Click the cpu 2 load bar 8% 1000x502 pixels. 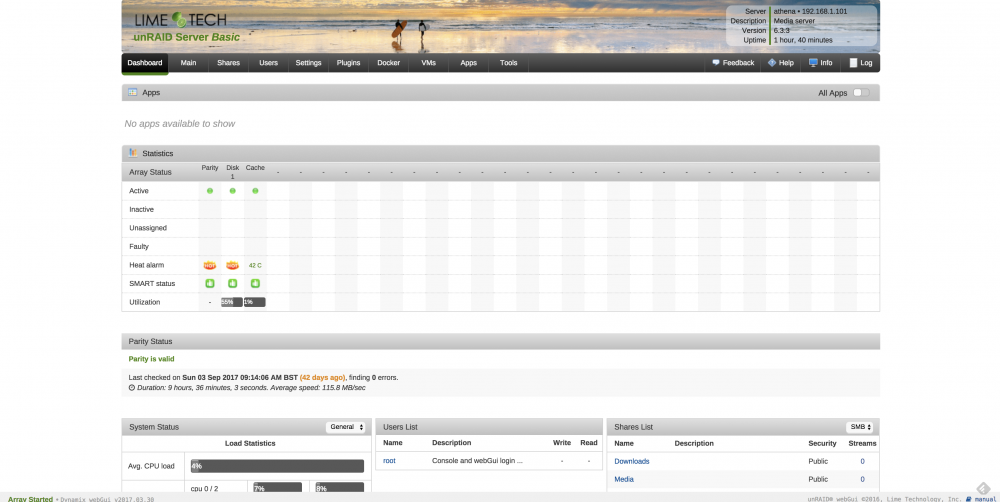tap(339, 488)
